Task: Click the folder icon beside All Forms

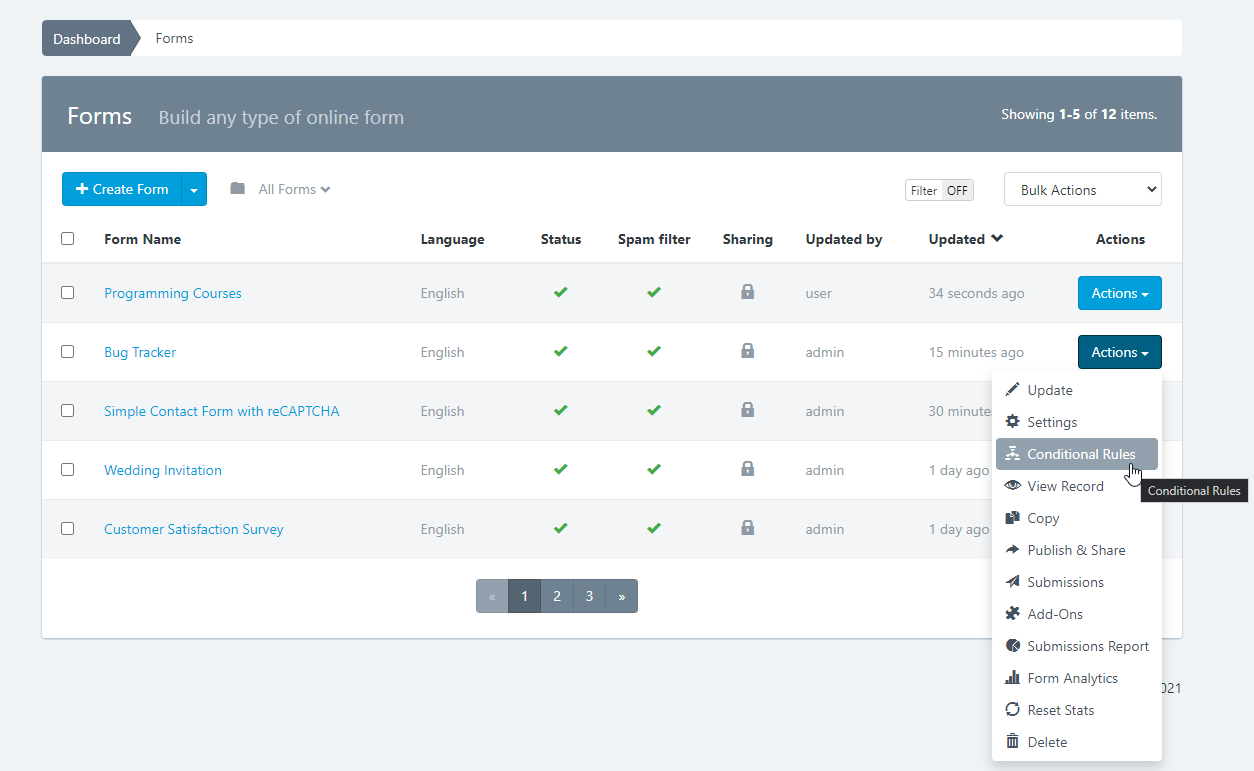Action: [237, 189]
